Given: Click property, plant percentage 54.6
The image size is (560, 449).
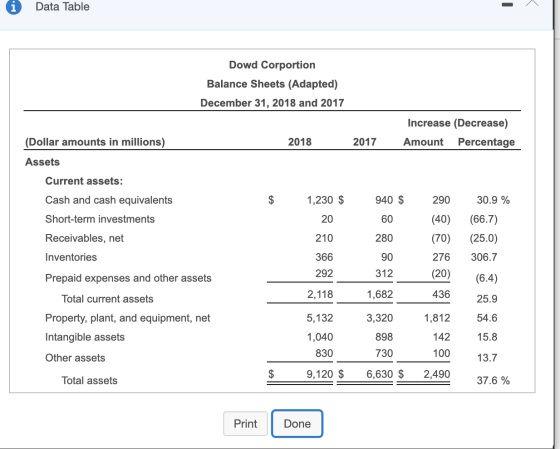Looking at the screenshot, I should coord(487,318).
